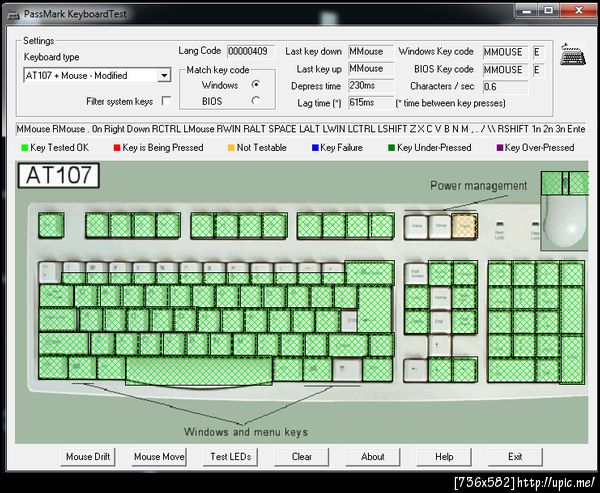Click the Characters / sec field showing 0.6

point(505,87)
